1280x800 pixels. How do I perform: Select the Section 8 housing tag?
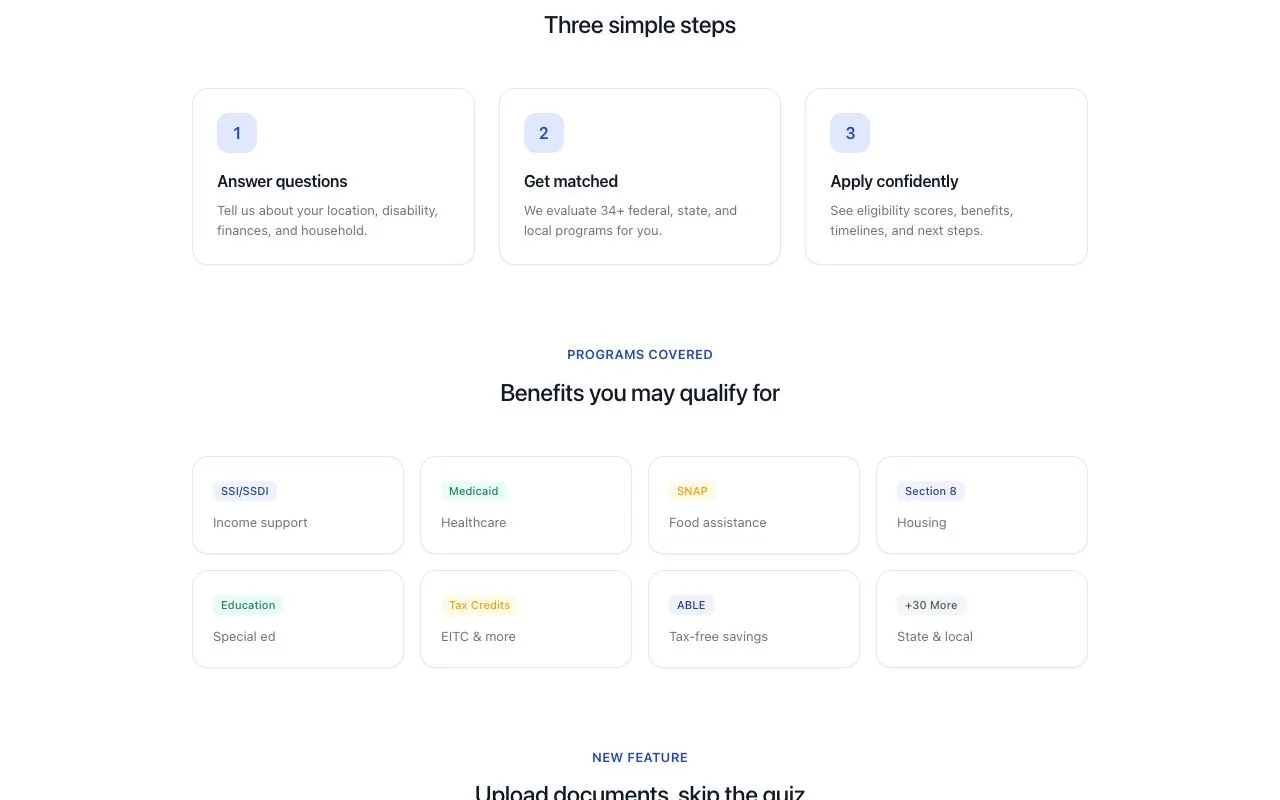coord(930,491)
